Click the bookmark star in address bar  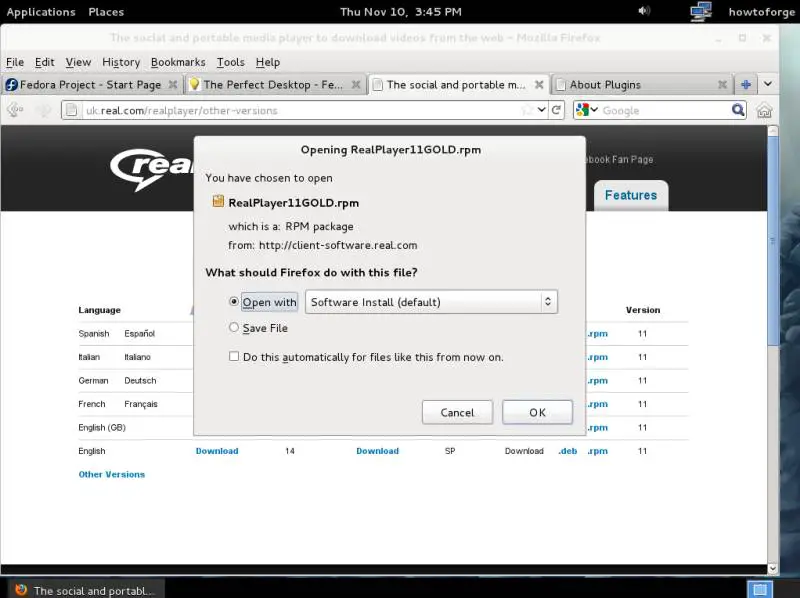527,110
